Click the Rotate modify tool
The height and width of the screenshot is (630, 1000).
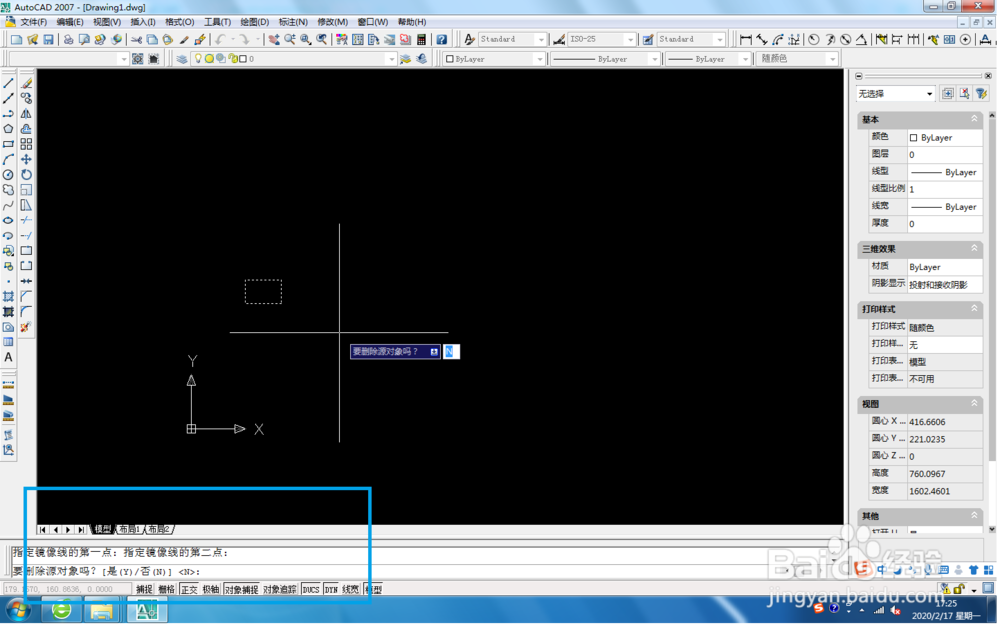[26, 175]
